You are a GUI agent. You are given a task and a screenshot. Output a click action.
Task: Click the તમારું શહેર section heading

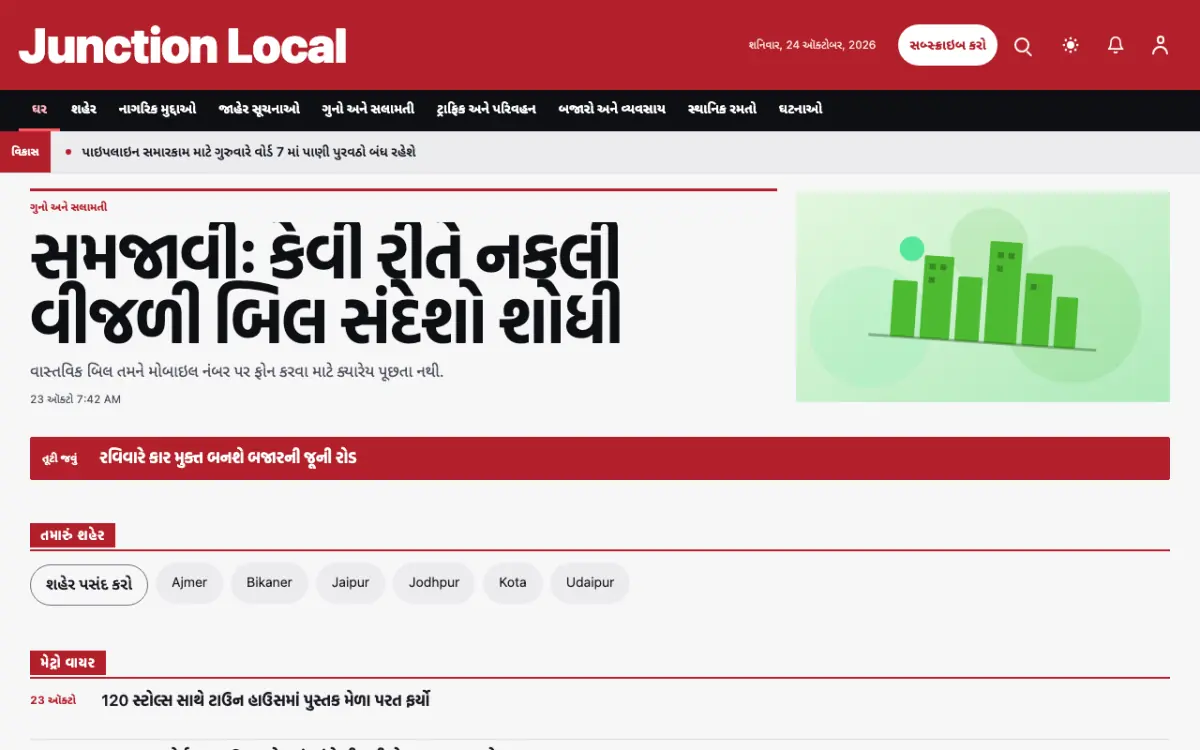(x=73, y=535)
